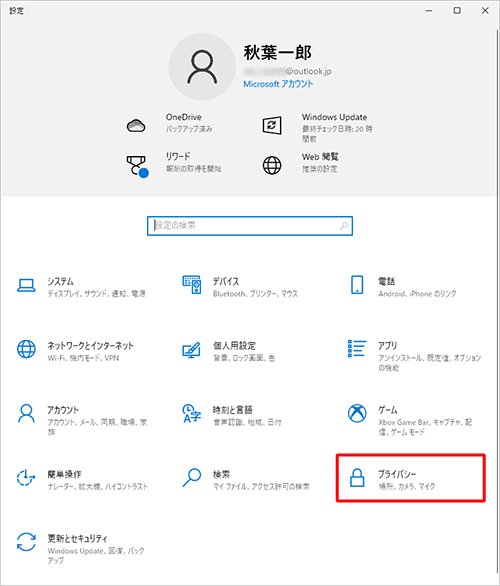Click the リワード label
Screen dimensions: 500x586
pyautogui.click(x=178, y=156)
